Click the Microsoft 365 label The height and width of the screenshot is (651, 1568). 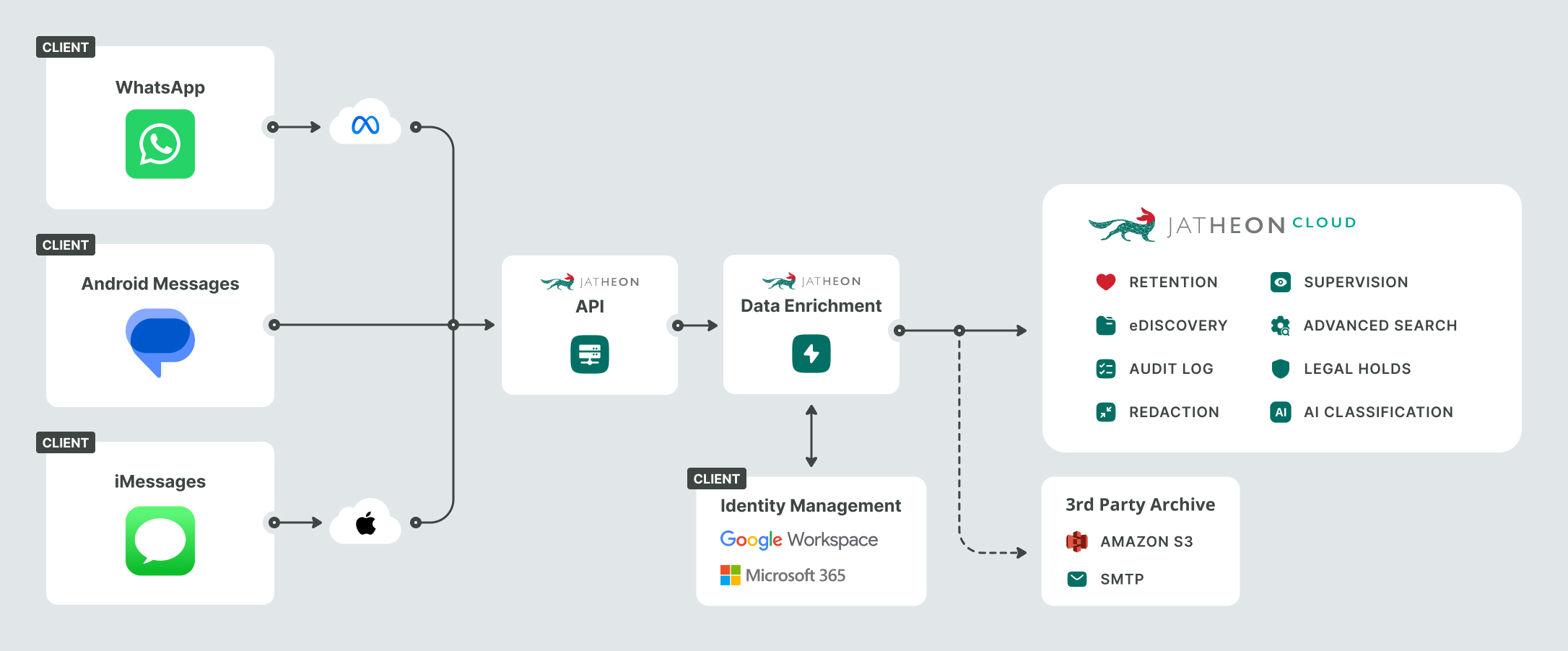click(x=783, y=575)
